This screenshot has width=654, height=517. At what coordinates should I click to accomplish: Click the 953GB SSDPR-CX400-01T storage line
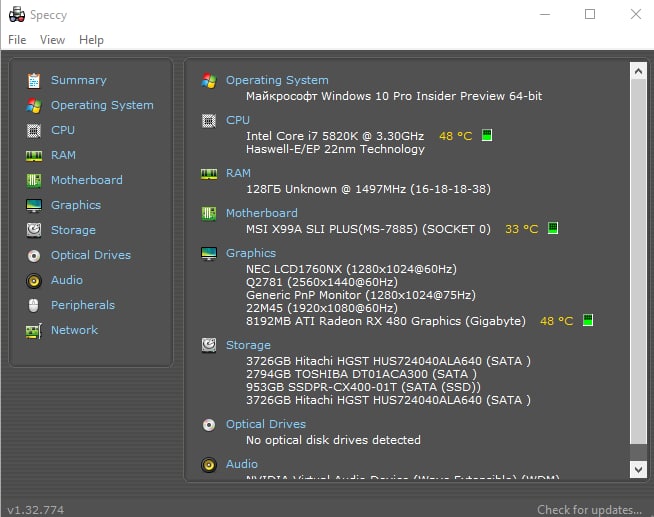coord(363,387)
